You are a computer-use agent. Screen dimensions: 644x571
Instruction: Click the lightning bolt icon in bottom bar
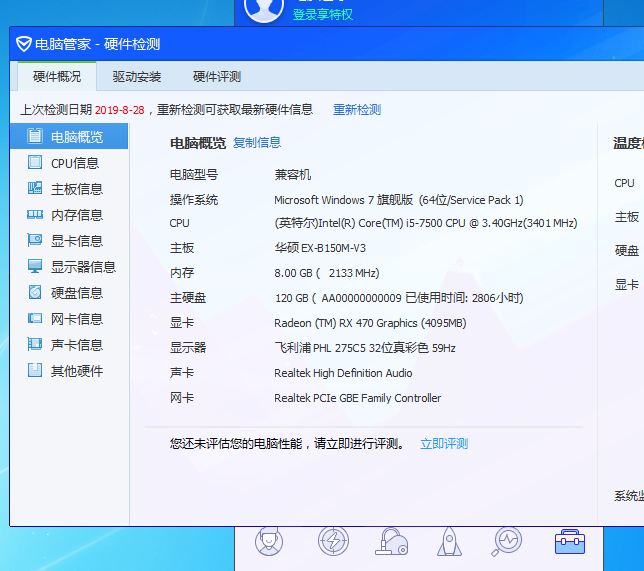point(333,541)
